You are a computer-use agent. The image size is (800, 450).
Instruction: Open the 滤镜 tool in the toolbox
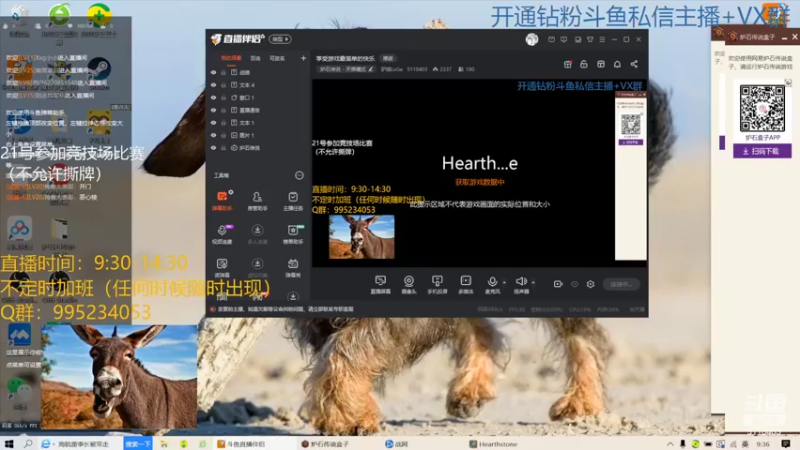tap(222, 267)
